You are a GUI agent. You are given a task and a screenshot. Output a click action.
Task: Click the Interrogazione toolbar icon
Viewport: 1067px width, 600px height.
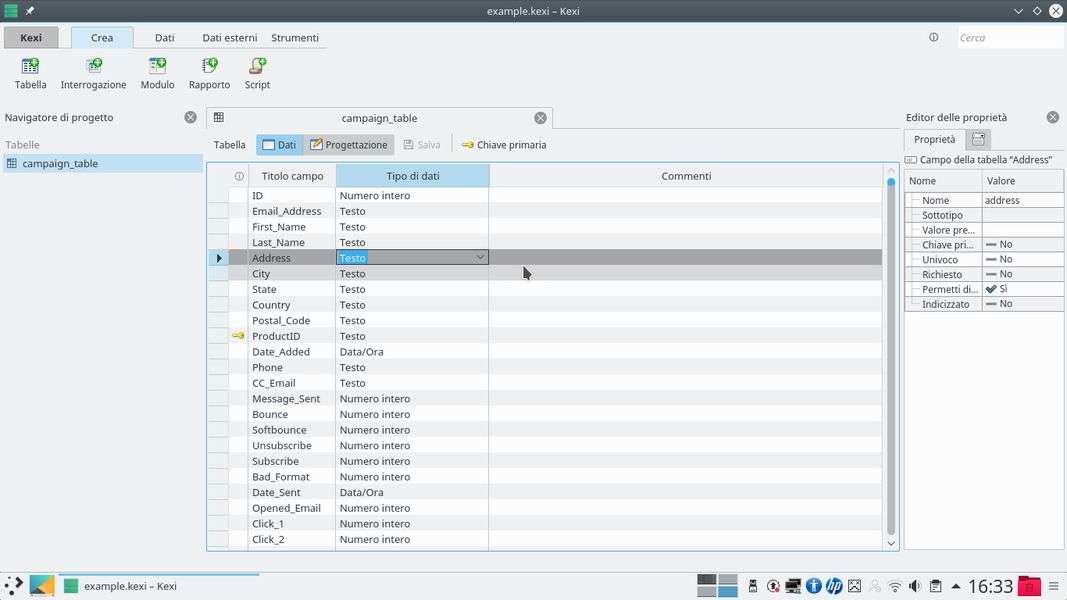(x=93, y=73)
